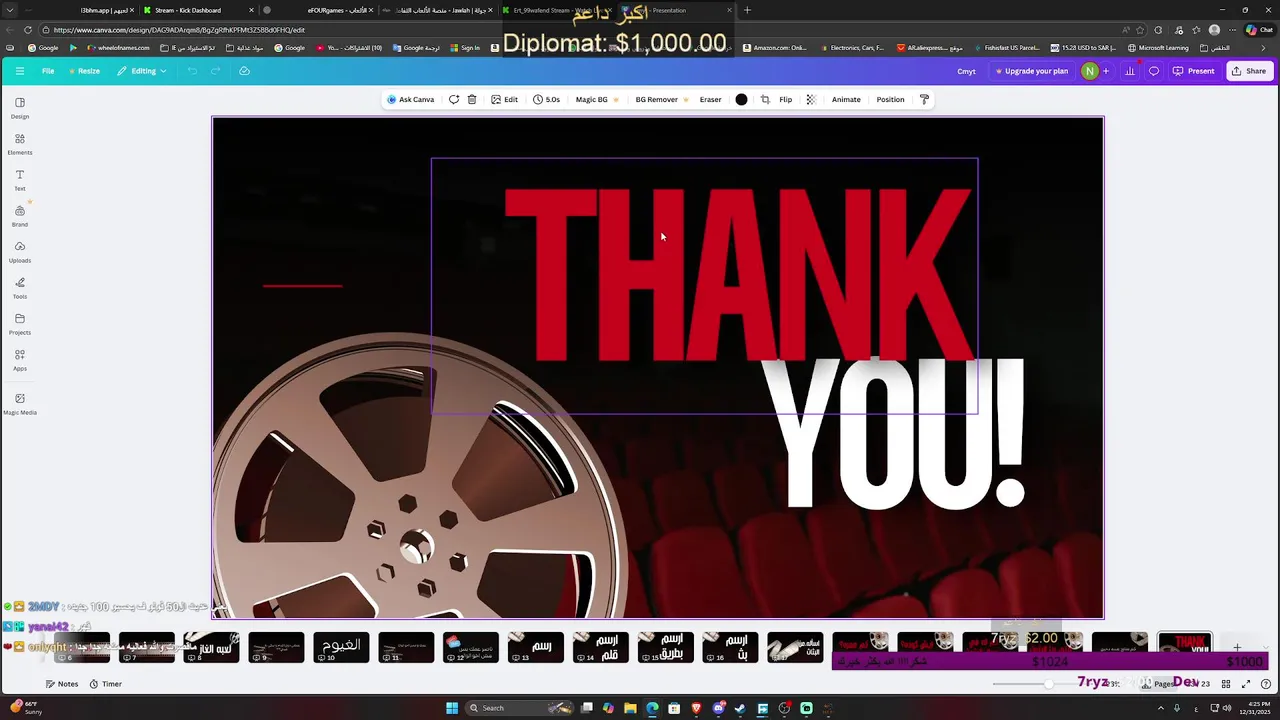Screen dimensions: 1280x720
Task: Click the Share button
Action: [x=1249, y=71]
